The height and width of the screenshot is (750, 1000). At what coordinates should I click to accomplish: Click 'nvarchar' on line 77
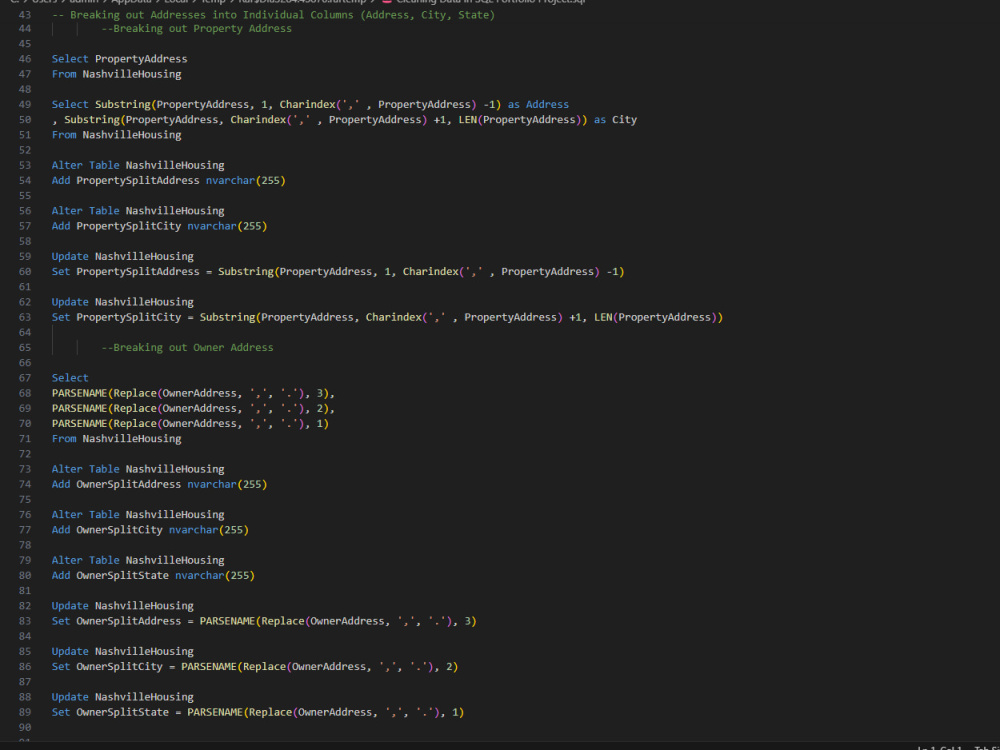pos(193,530)
